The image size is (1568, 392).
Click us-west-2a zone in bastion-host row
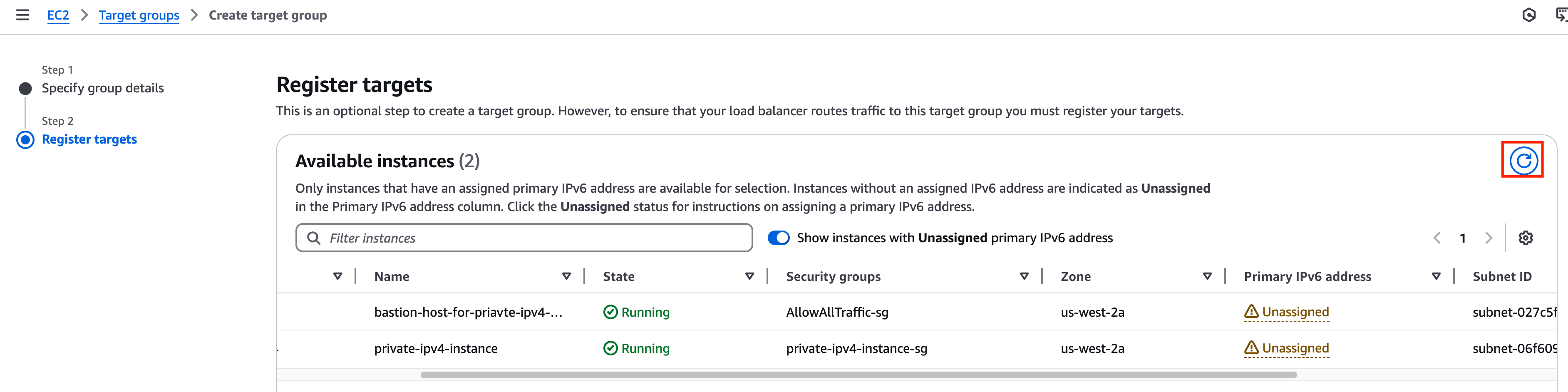tap(1093, 312)
